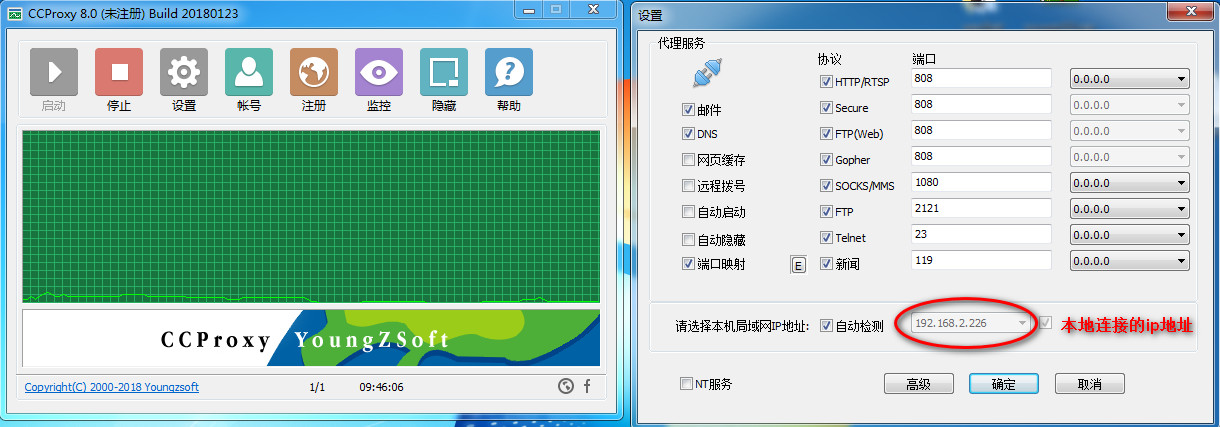
Task: Click the HTTP/RTSP port 808 field
Action: (x=982, y=78)
